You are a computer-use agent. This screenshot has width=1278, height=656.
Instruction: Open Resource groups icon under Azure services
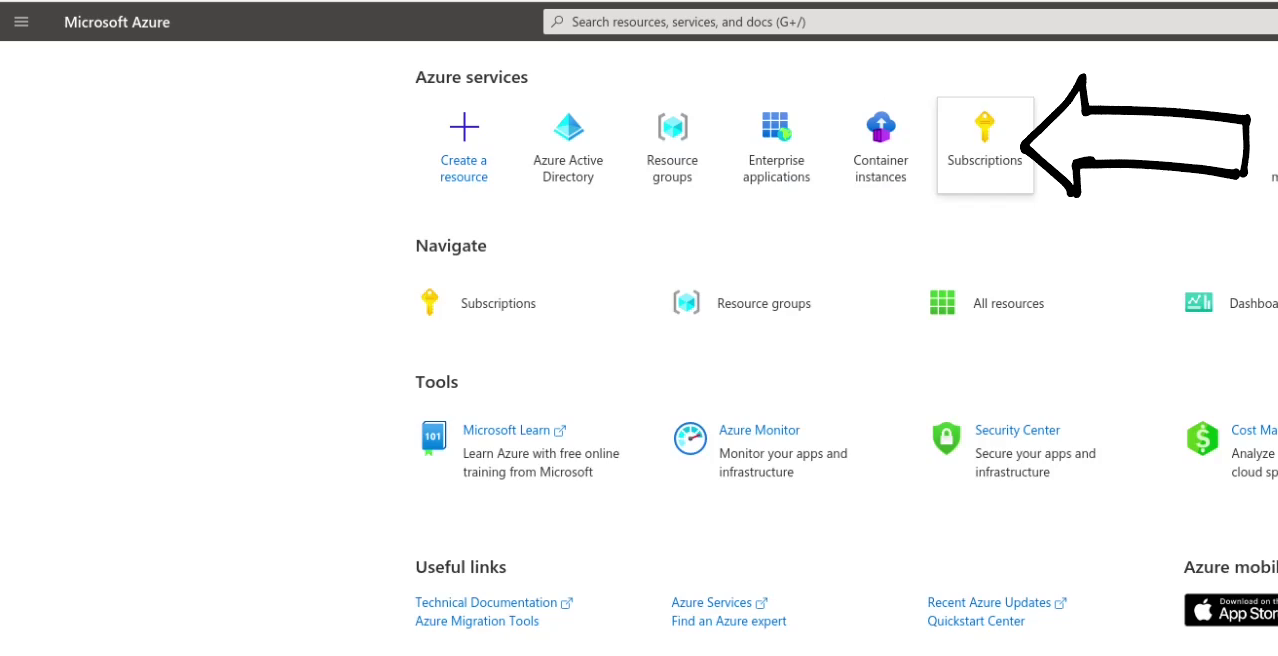(x=672, y=127)
